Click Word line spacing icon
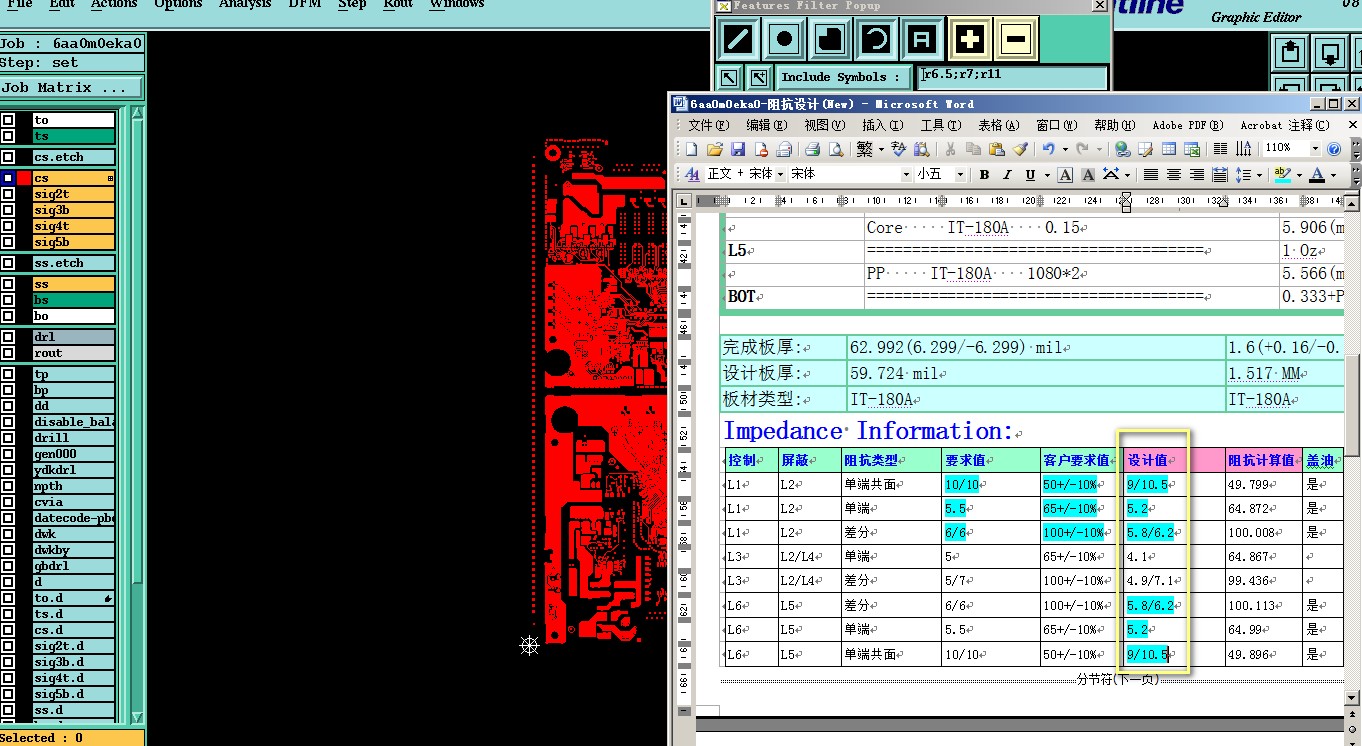Image resolution: width=1362 pixels, height=746 pixels. pyautogui.click(x=1243, y=174)
